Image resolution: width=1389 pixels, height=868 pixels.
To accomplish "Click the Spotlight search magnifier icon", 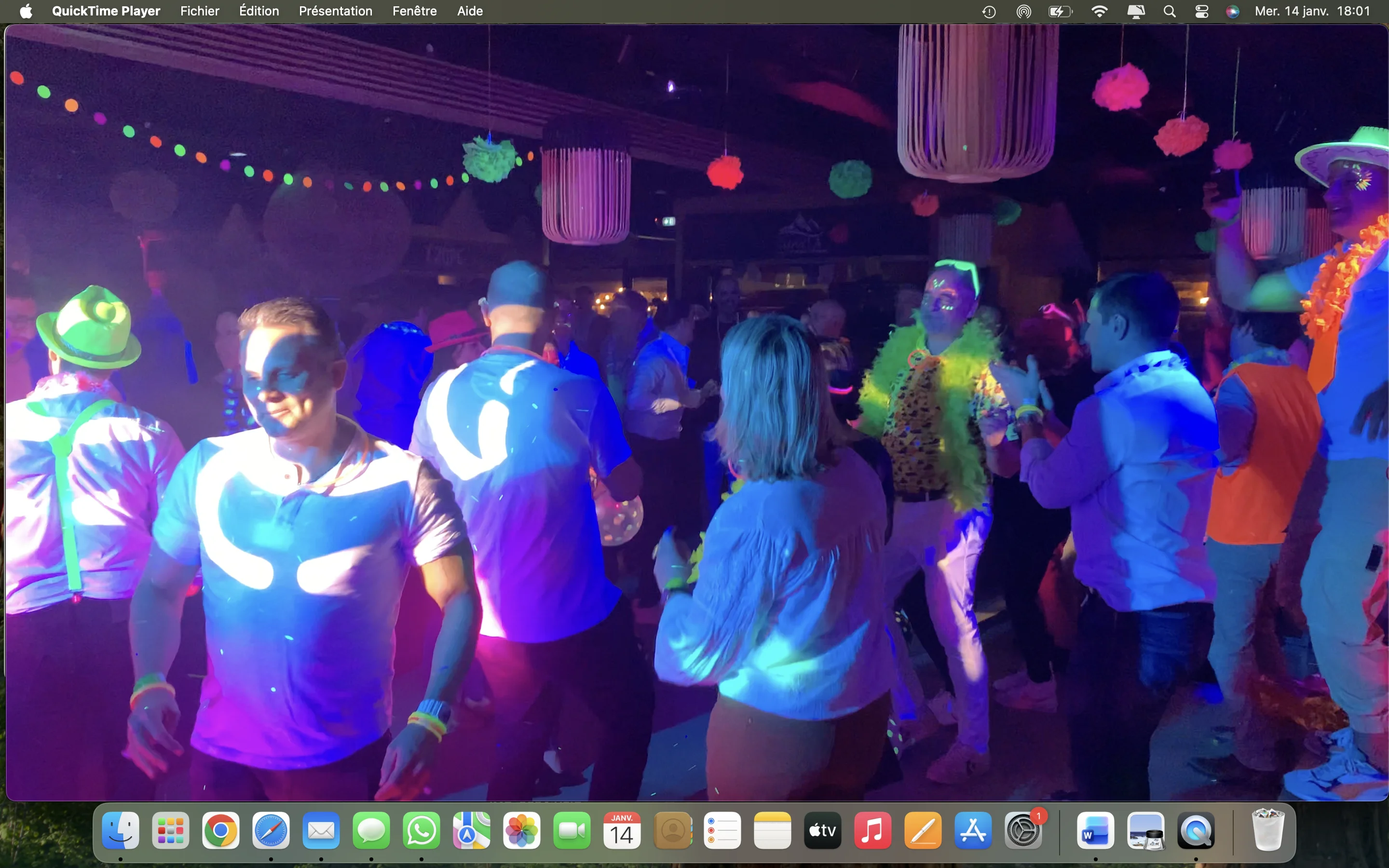I will pyautogui.click(x=1169, y=11).
